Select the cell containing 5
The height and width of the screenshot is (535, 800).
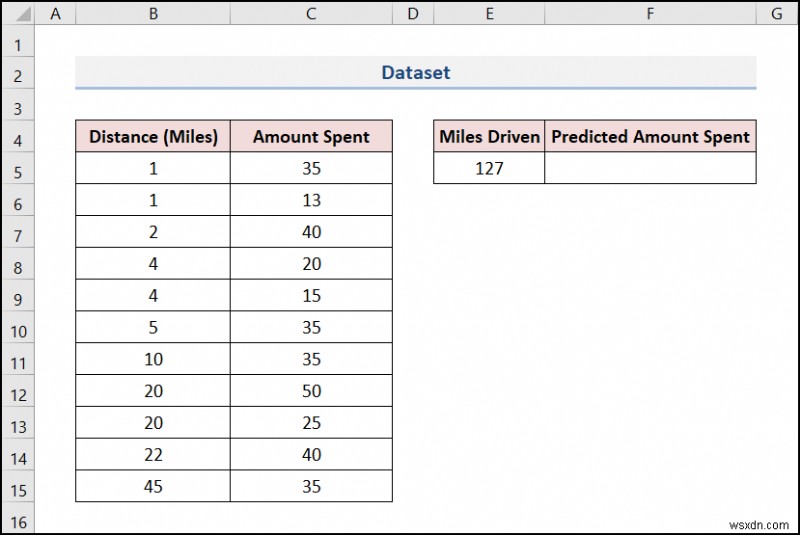tap(153, 327)
